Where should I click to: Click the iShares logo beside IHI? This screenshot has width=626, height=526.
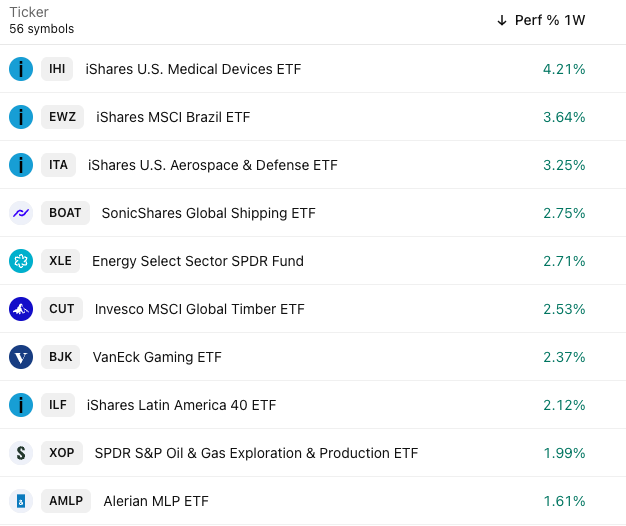tap(21, 69)
